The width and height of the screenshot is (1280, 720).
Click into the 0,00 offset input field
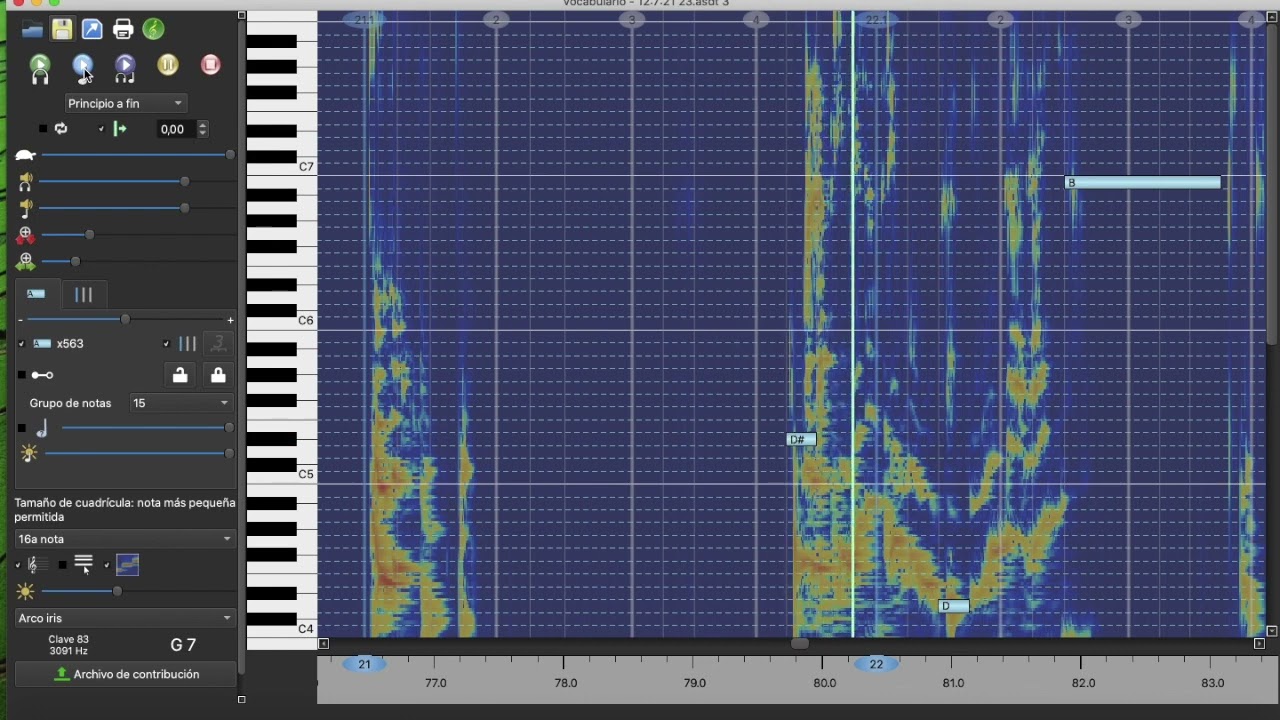point(176,129)
